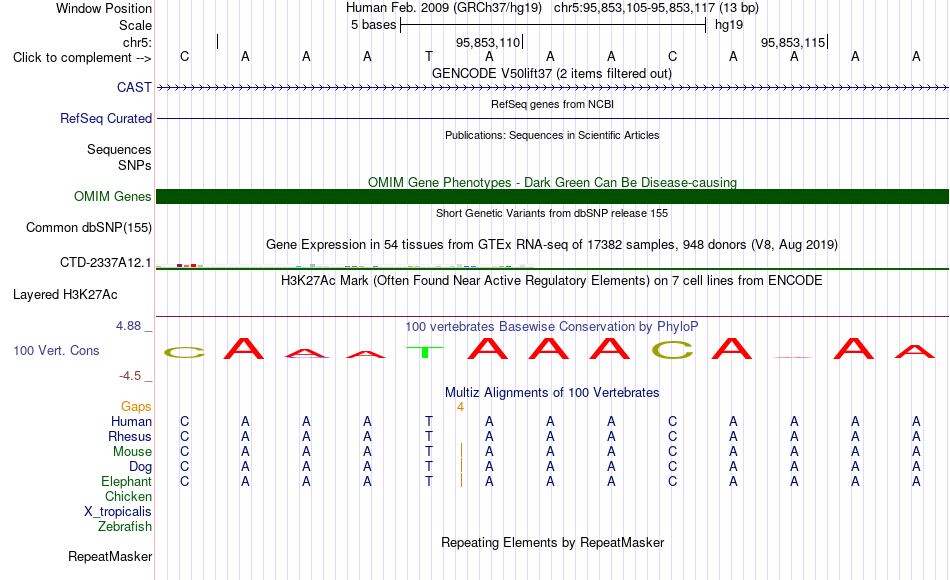Screen dimensions: 950x580
Task: Click the orange insertion bar in the Mouse row
Action: pos(462,450)
